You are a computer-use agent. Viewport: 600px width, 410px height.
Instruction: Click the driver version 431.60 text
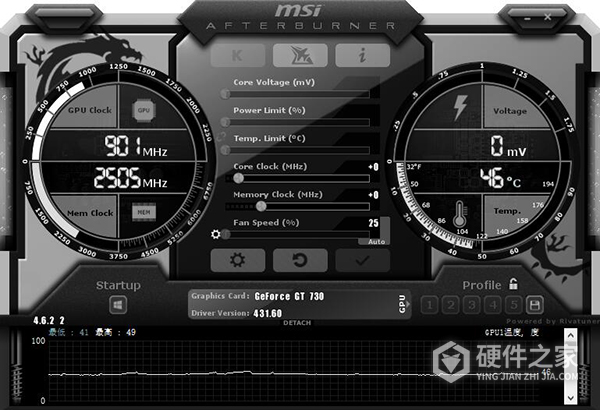pos(267,314)
